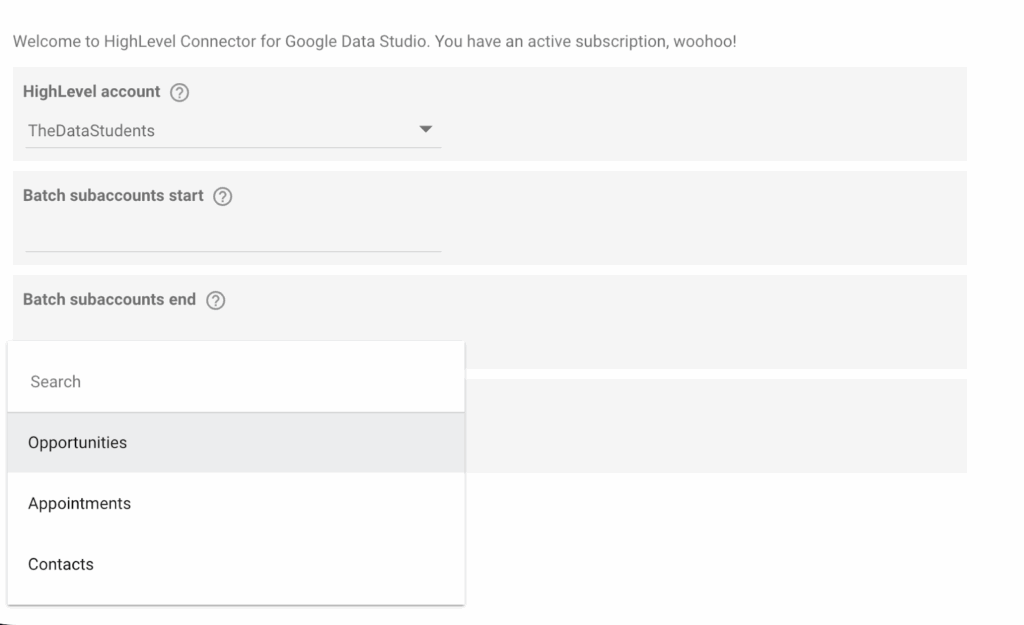
Task: Click the Batch subaccounts end label
Action: pos(109,300)
